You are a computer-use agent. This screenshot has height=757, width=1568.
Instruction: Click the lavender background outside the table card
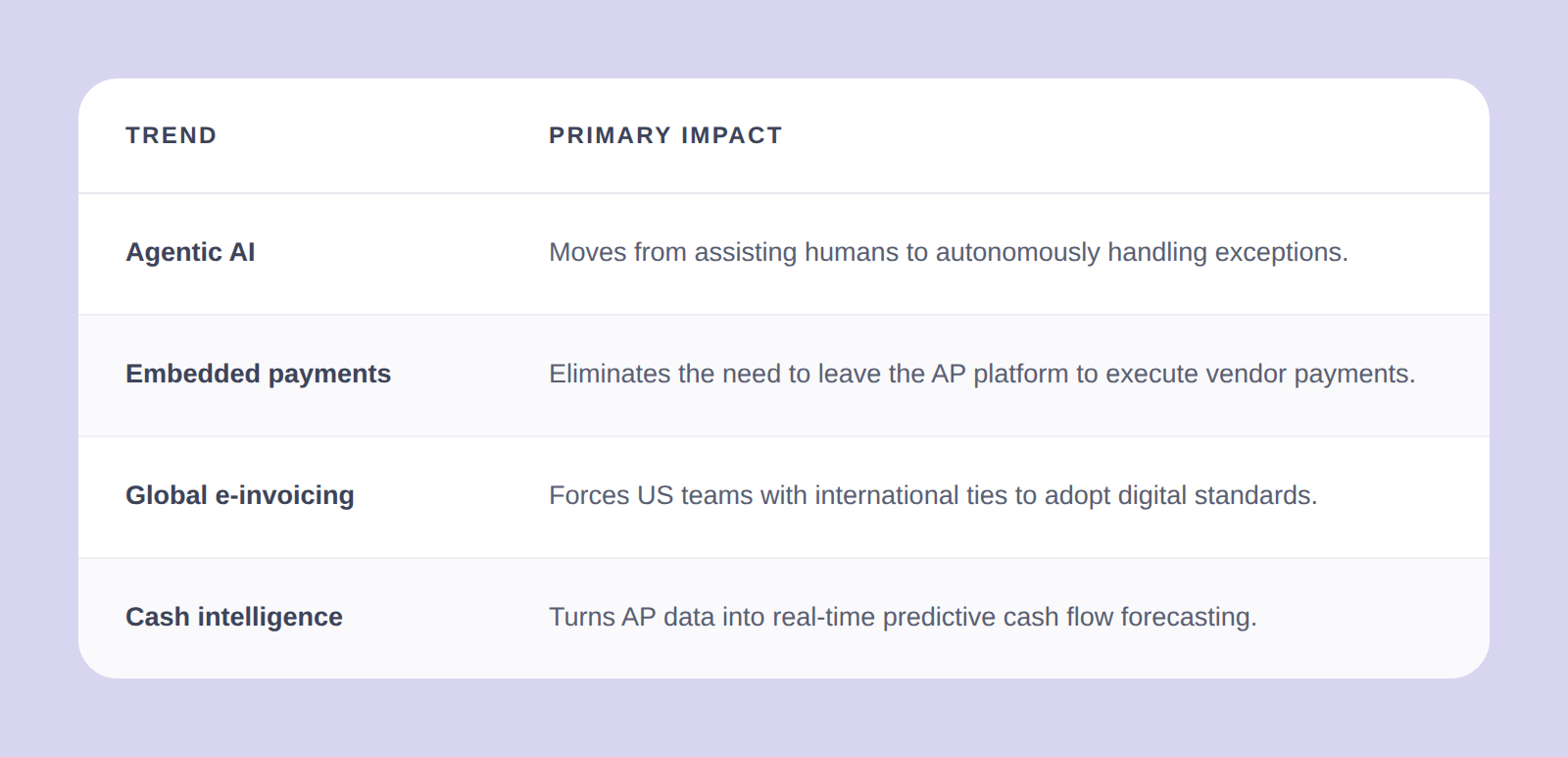click(x=784, y=721)
